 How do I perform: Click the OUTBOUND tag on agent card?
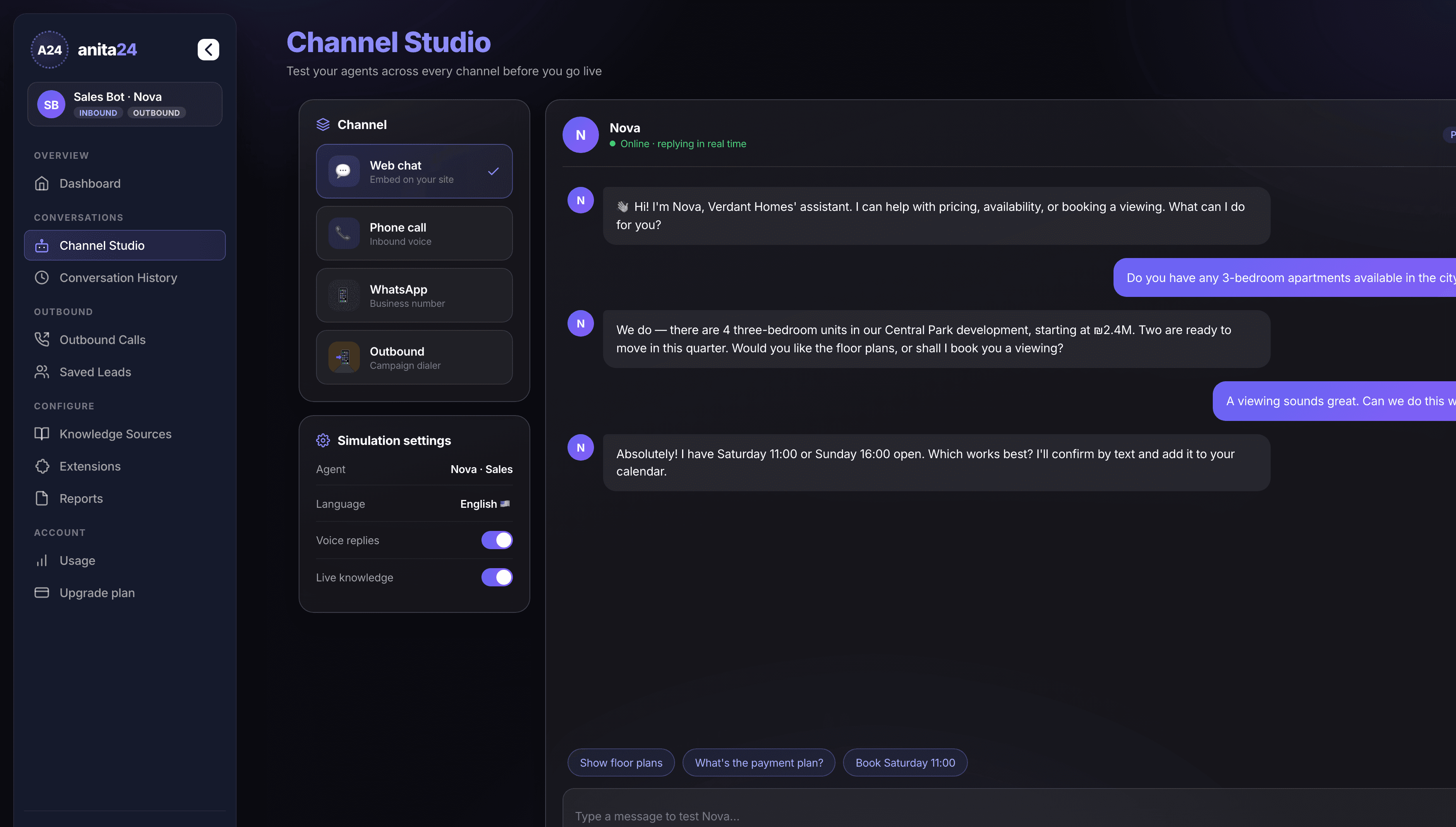click(x=156, y=113)
